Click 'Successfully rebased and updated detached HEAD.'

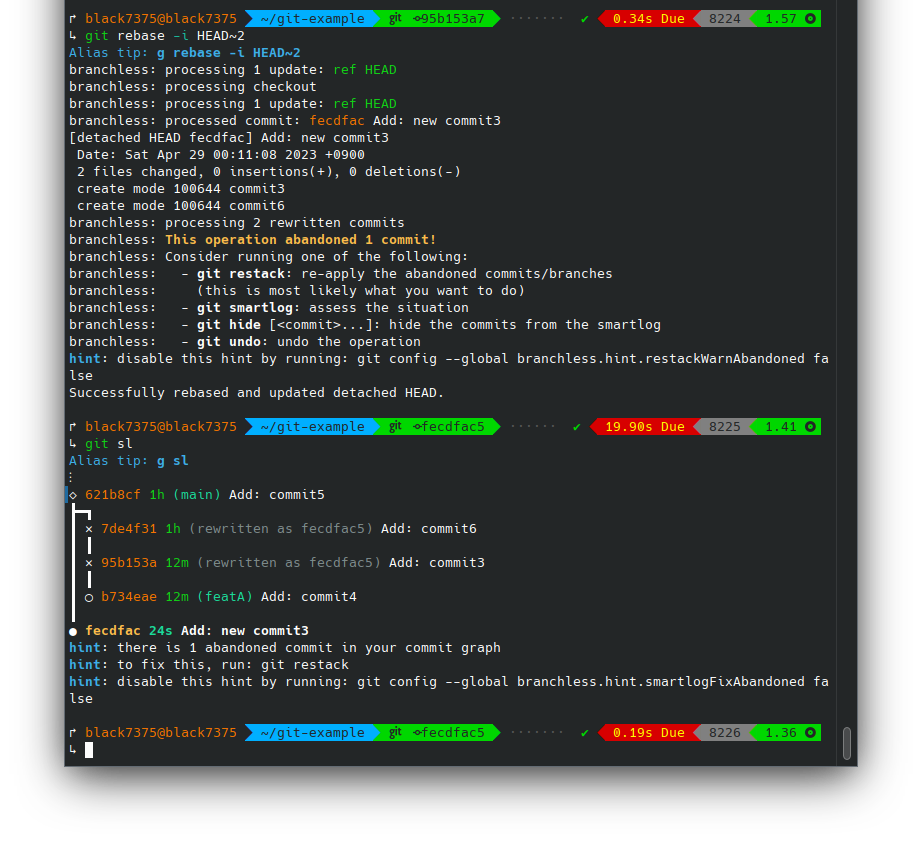click(x=256, y=393)
